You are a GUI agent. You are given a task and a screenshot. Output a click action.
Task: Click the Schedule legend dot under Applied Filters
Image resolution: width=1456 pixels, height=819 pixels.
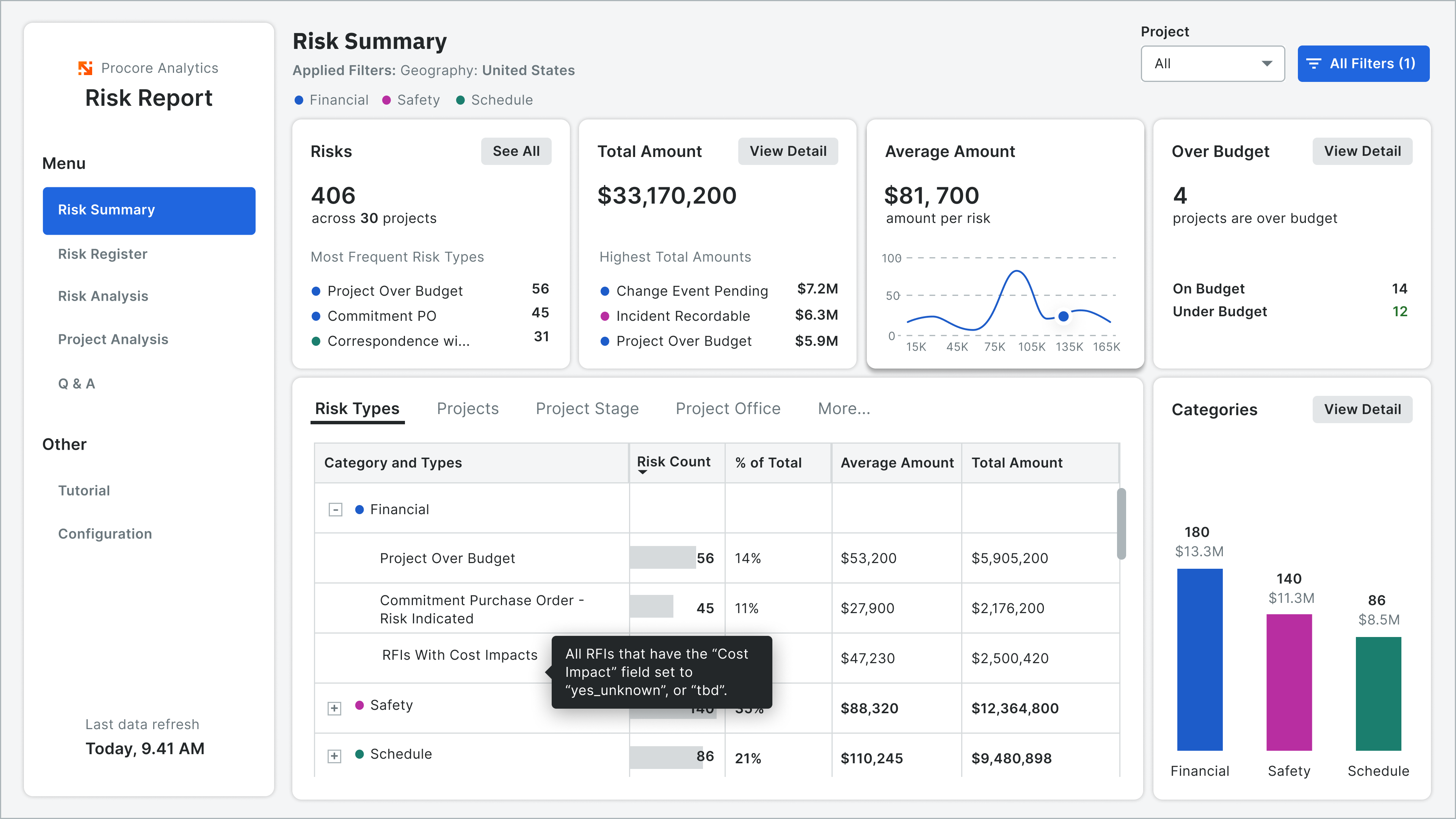(x=461, y=100)
